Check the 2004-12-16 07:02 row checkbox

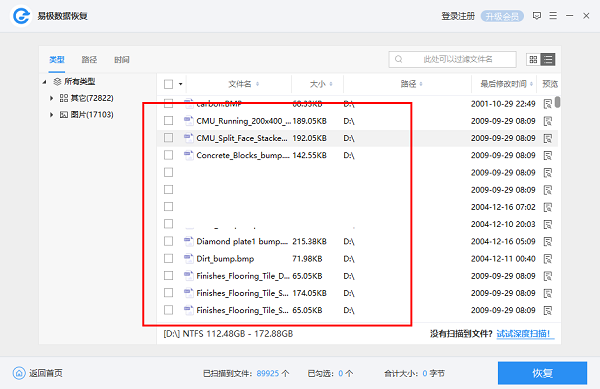(168, 207)
